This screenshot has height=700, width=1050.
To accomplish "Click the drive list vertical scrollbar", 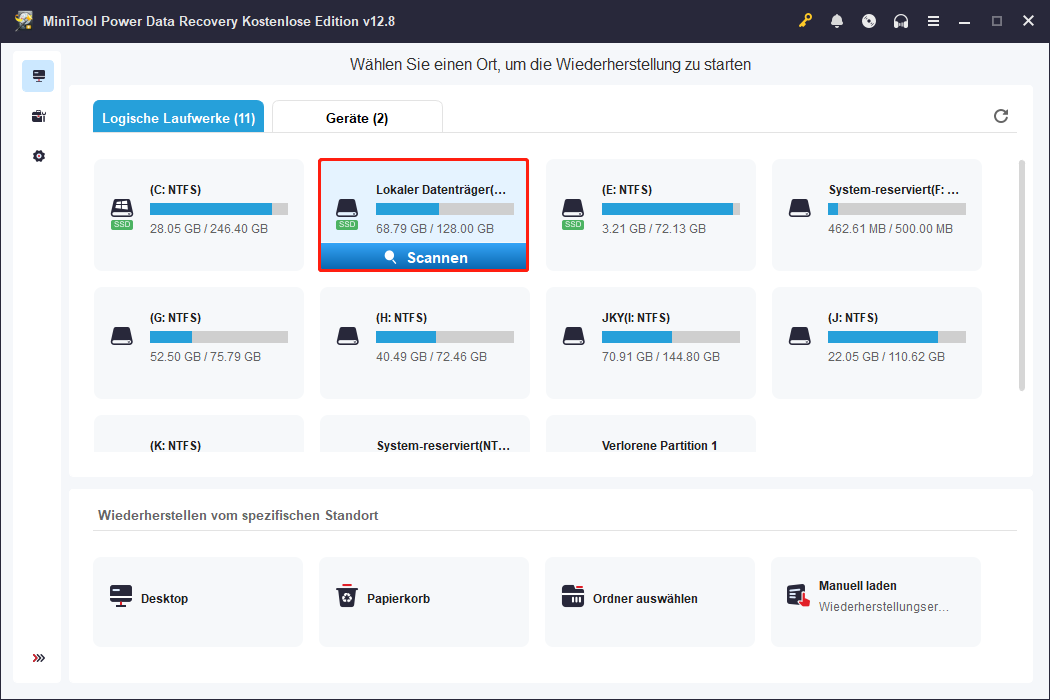I will pos(1021,275).
